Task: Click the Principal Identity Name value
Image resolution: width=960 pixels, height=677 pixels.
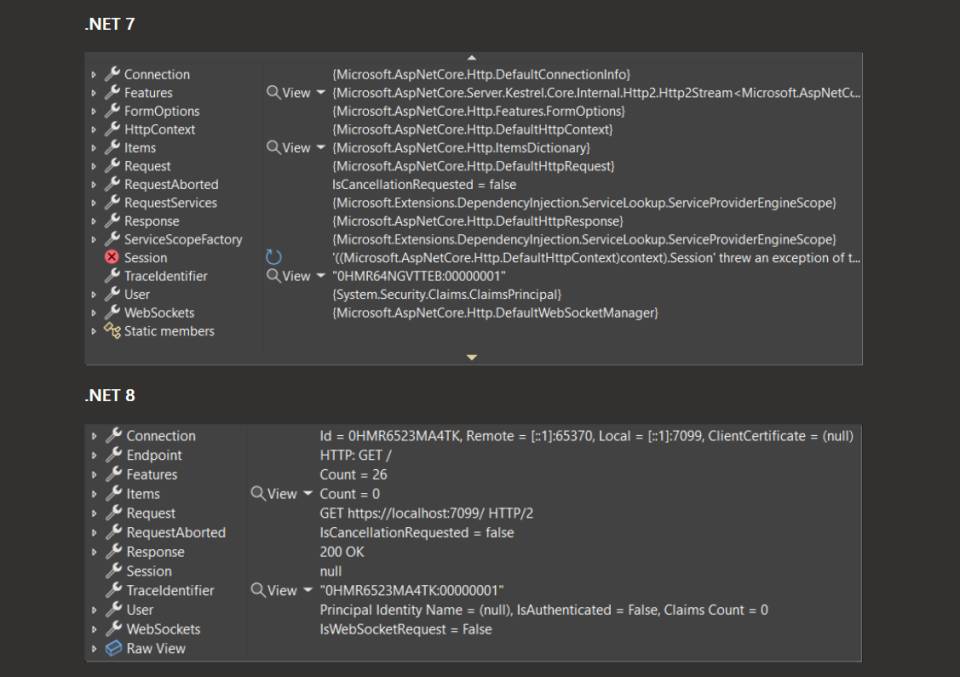Action: [x=544, y=610]
